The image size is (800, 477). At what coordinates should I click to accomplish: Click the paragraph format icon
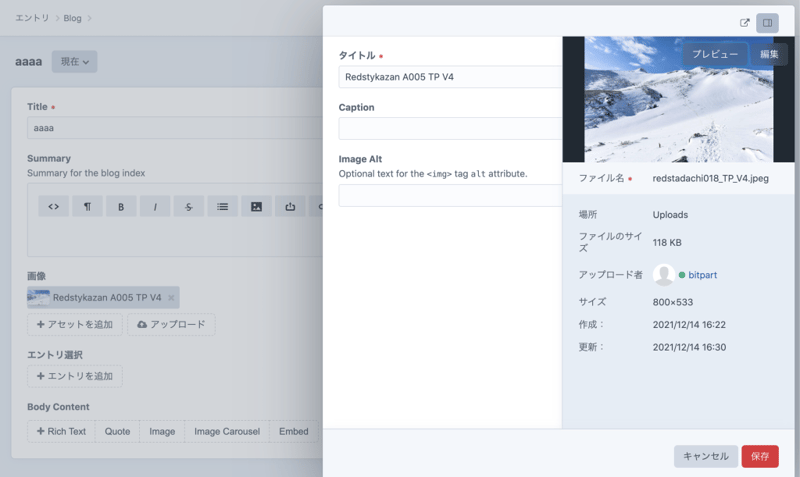(87, 207)
